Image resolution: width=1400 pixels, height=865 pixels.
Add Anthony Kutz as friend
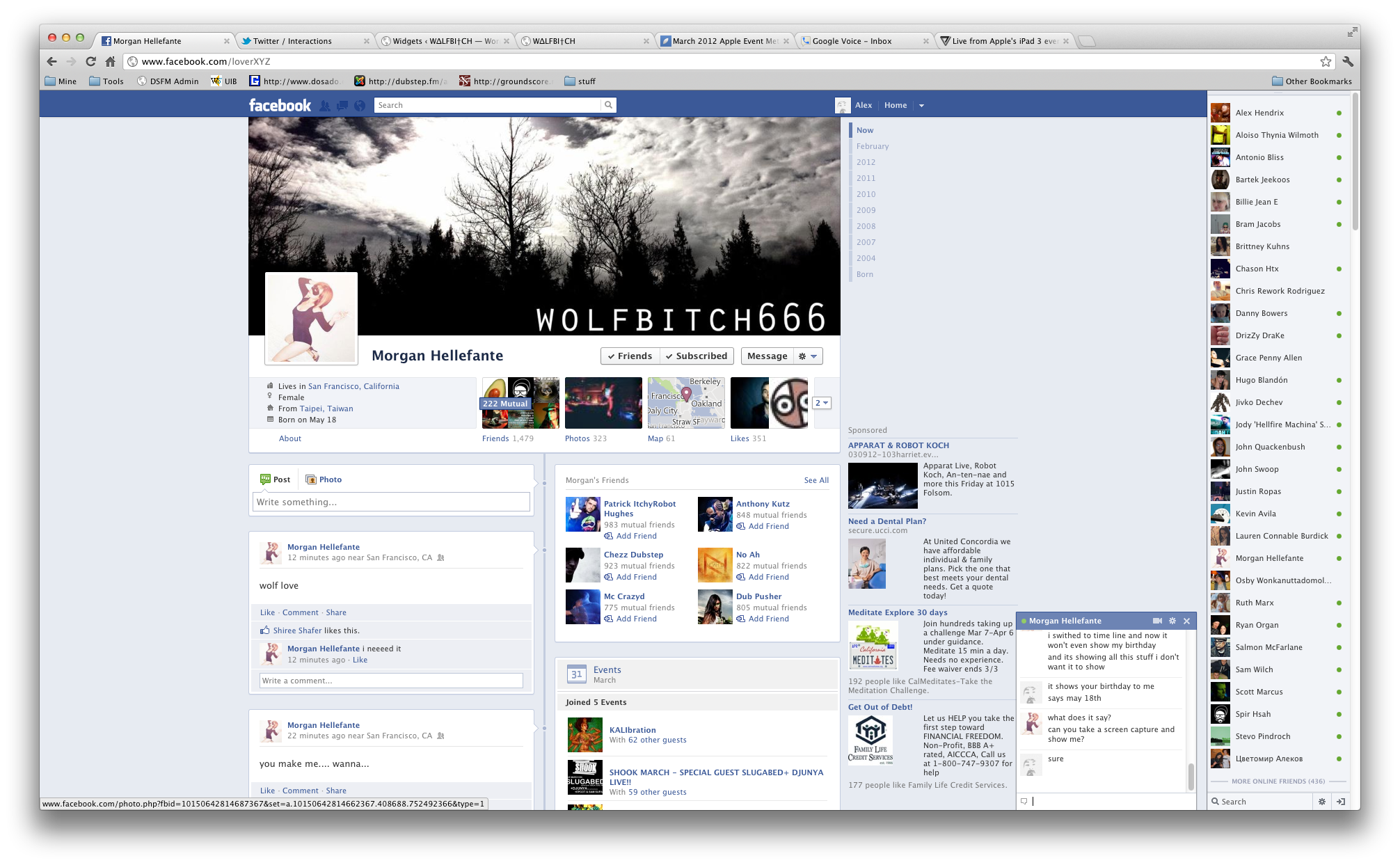(x=763, y=526)
